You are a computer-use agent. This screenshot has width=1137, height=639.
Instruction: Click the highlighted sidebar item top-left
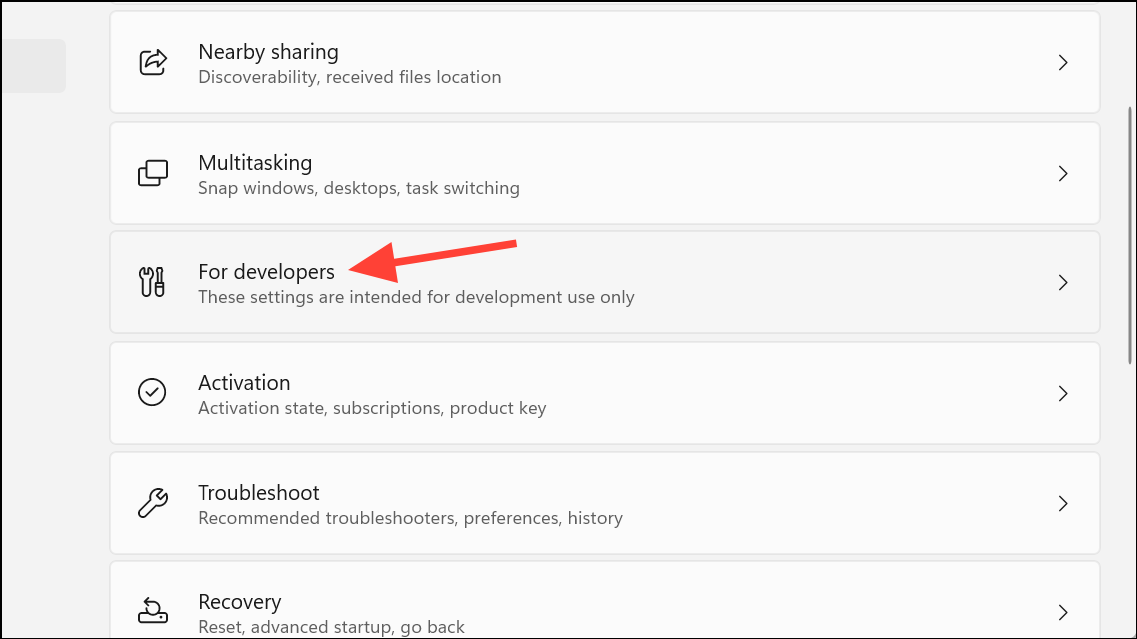pyautogui.click(x=33, y=65)
